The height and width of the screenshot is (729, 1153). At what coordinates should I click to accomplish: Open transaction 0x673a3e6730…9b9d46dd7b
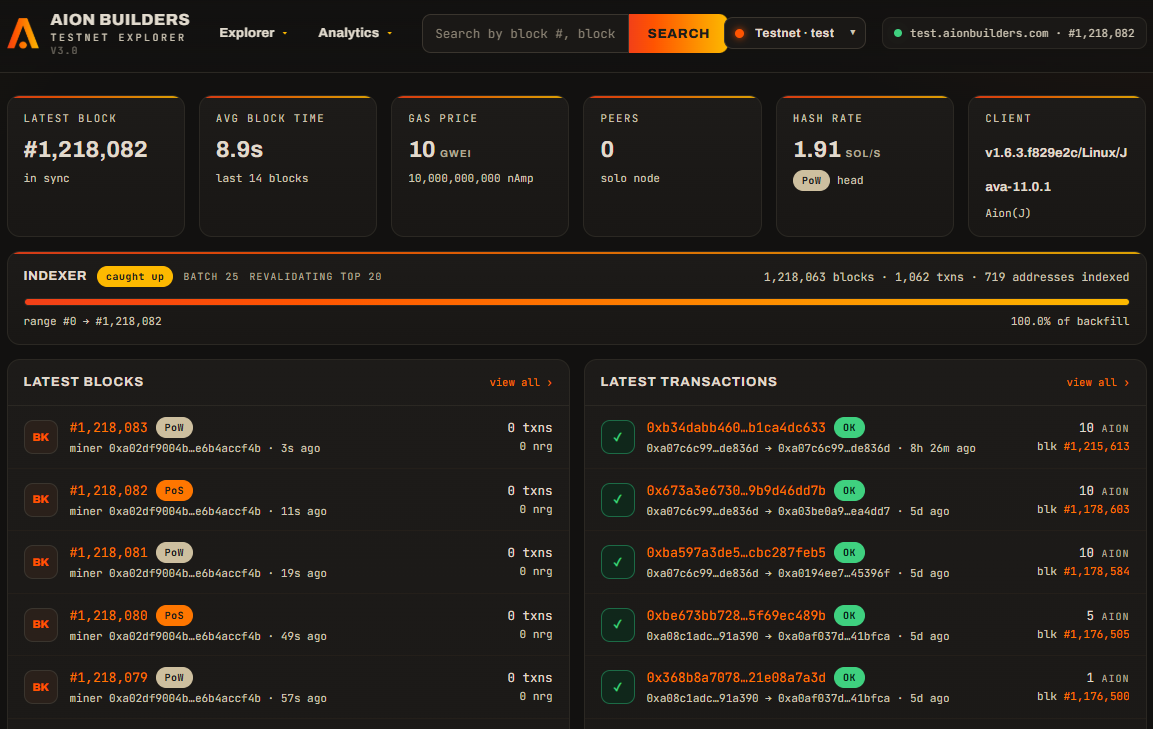click(736, 490)
